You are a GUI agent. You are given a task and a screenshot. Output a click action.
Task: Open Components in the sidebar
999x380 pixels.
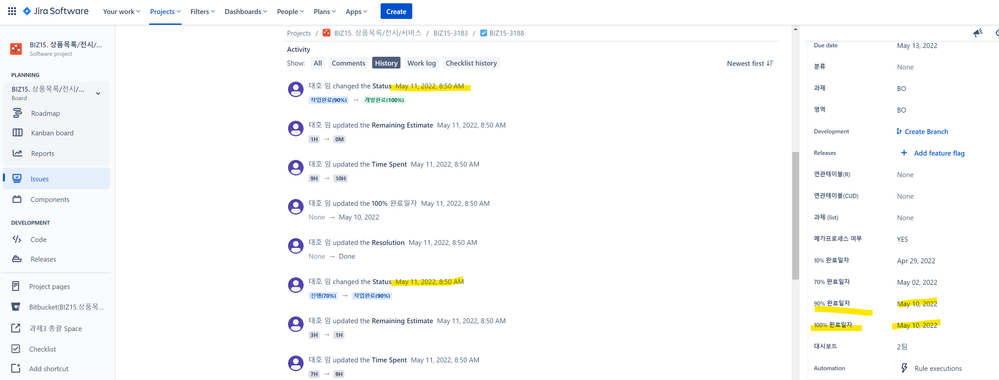pos(50,200)
